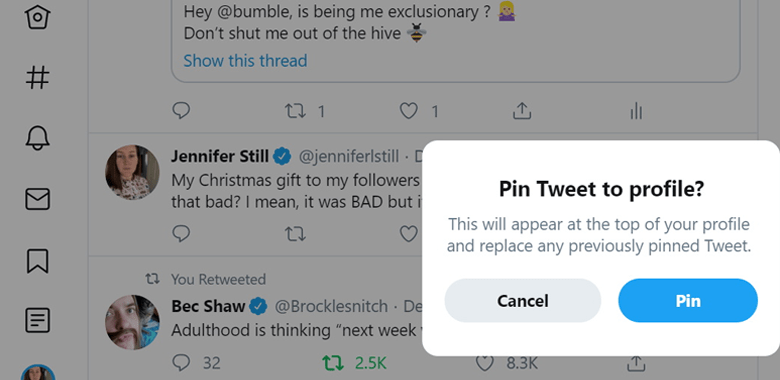Undo retweet on Bec Shaw's tweet
780x380 pixels.
coord(333,363)
